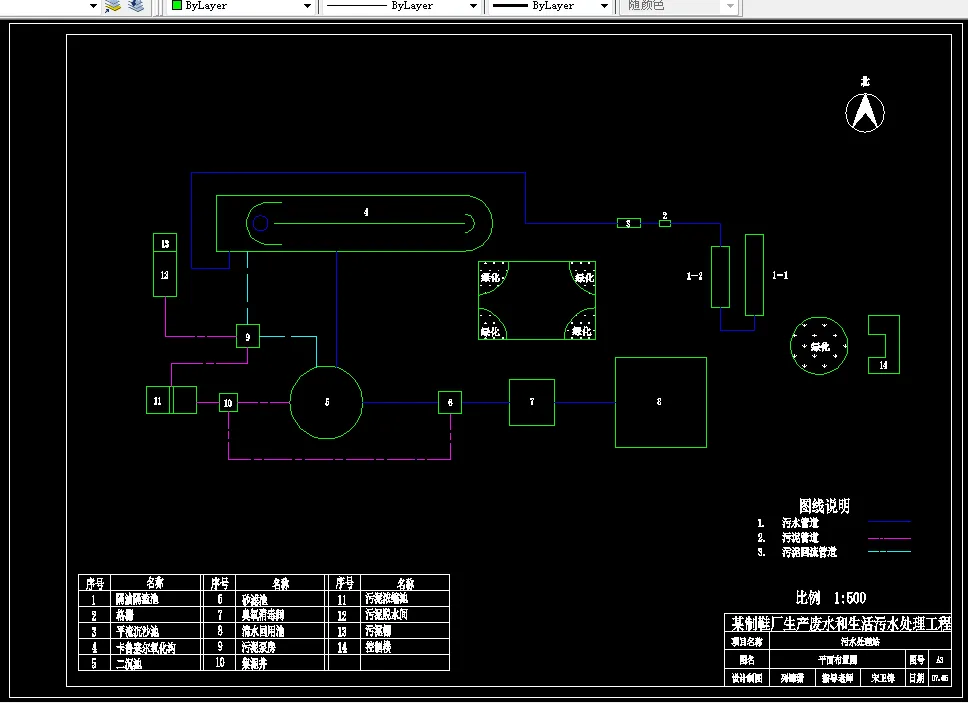The height and width of the screenshot is (703, 968).
Task: Select the large square labeled 8 in the drawing
Action: click(661, 402)
